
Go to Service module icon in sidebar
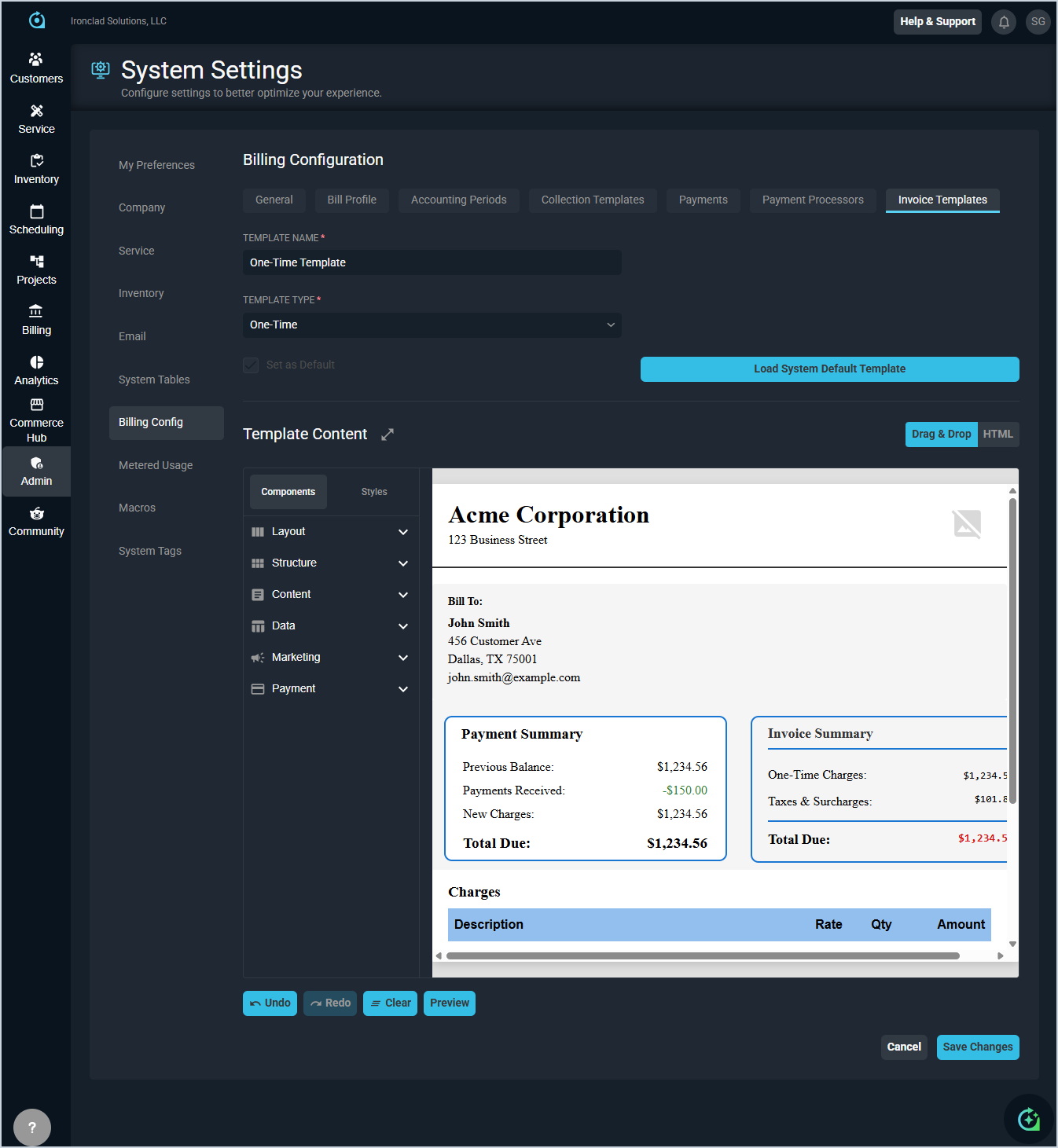[x=36, y=111]
